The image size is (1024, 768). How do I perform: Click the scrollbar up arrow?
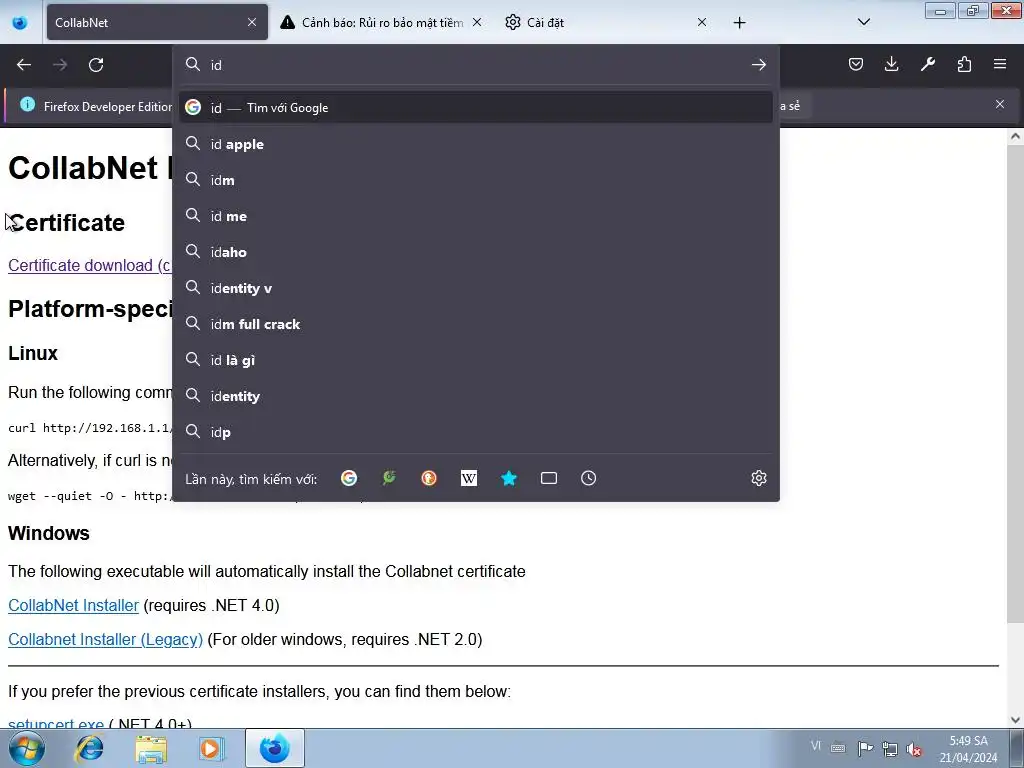[x=1015, y=136]
